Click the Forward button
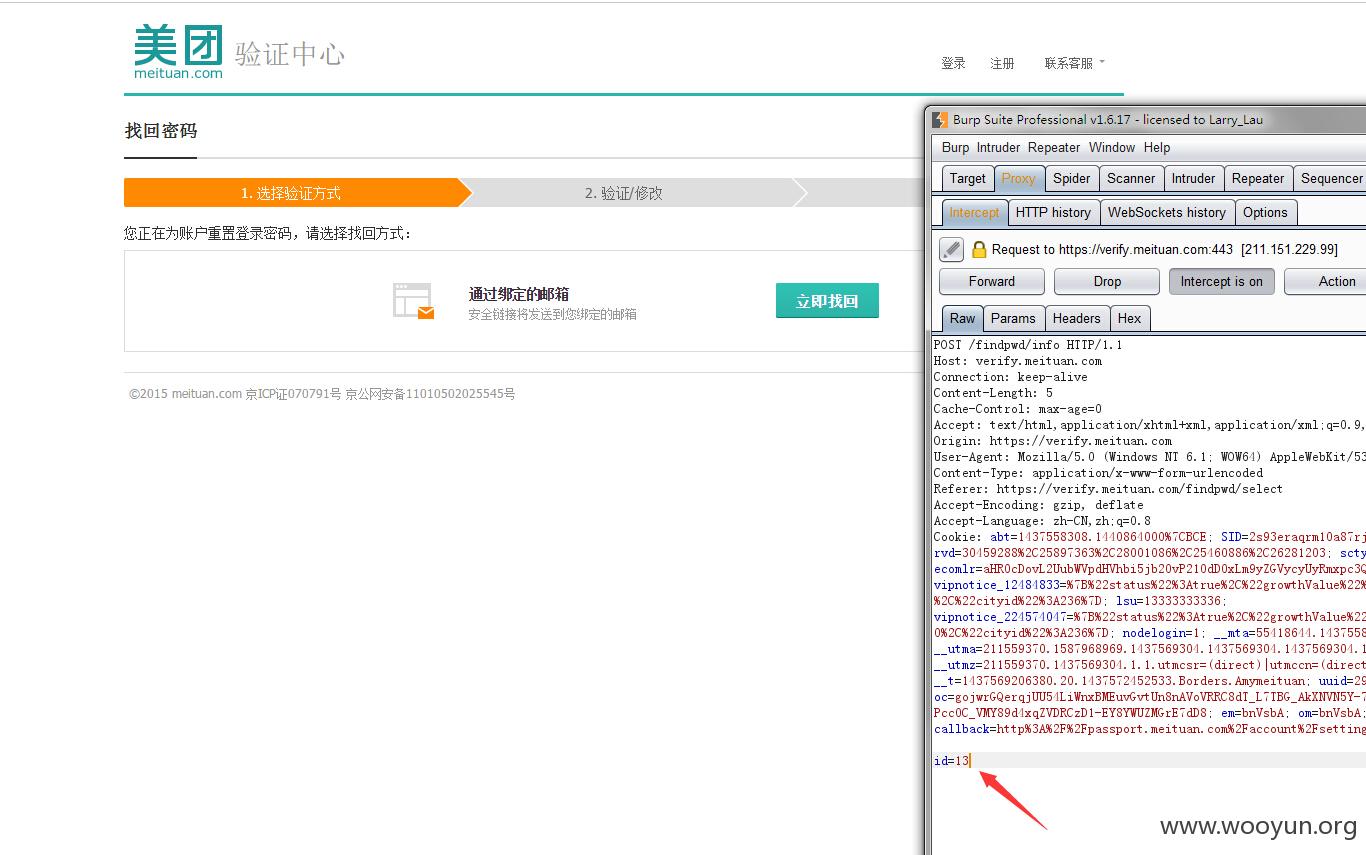Screen dimensions: 1366x855 tap(991, 281)
